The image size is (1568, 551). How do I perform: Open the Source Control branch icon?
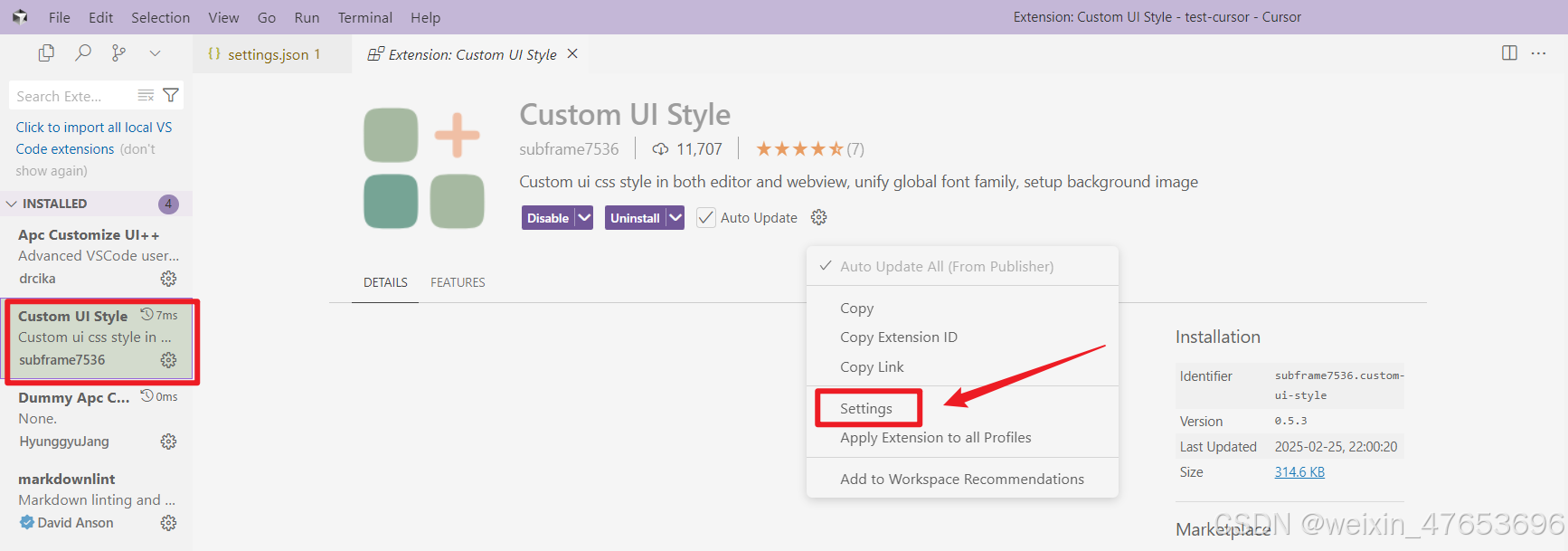tap(118, 53)
